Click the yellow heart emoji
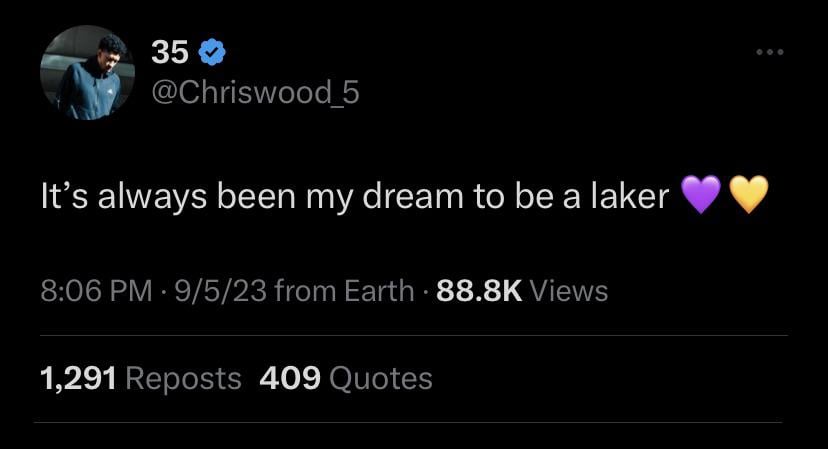Screen dimensions: 828x449 747,195
